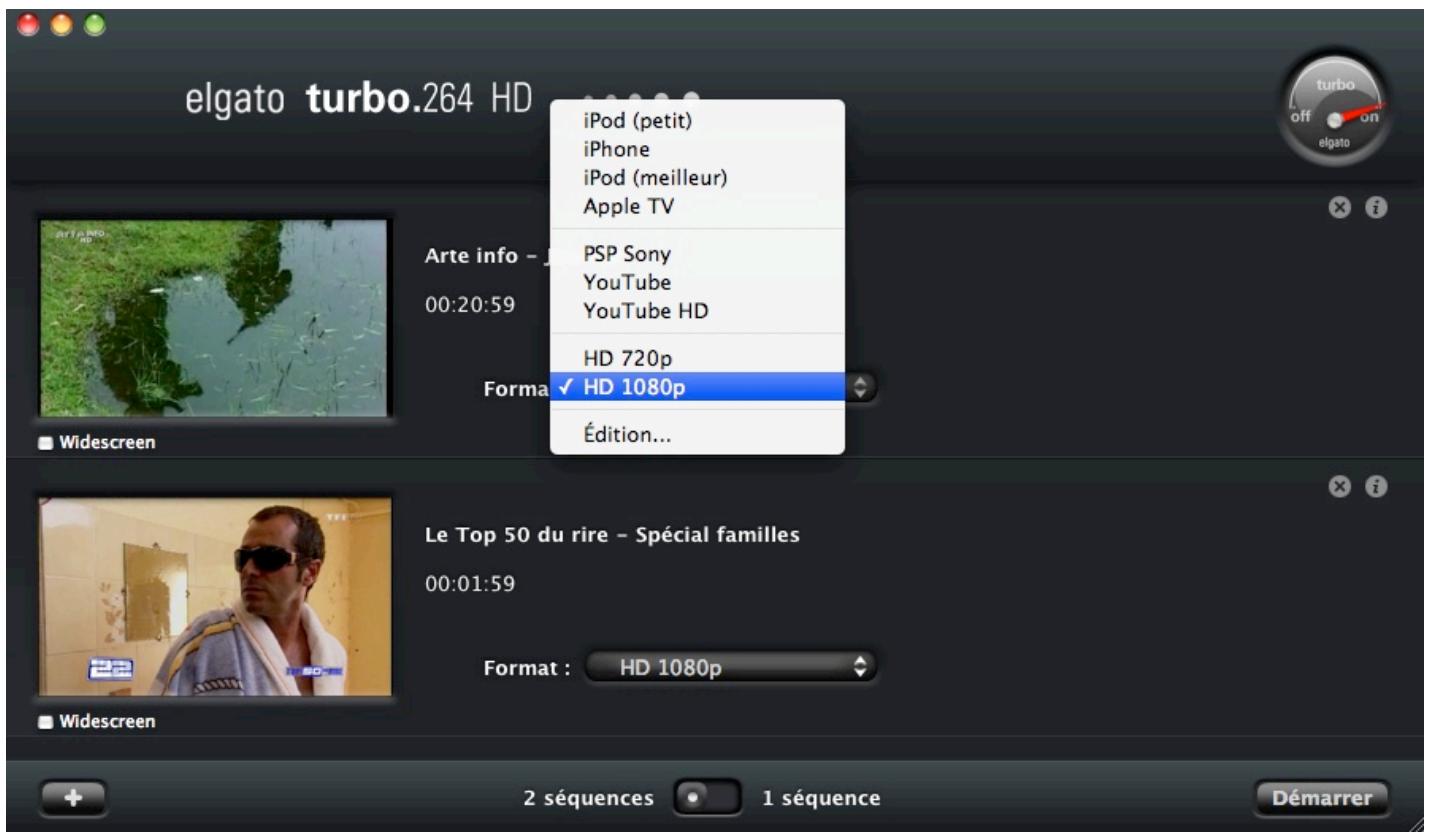Choose iPod (petit) format
This screenshot has width=1429, height=837.
pyautogui.click(x=697, y=121)
